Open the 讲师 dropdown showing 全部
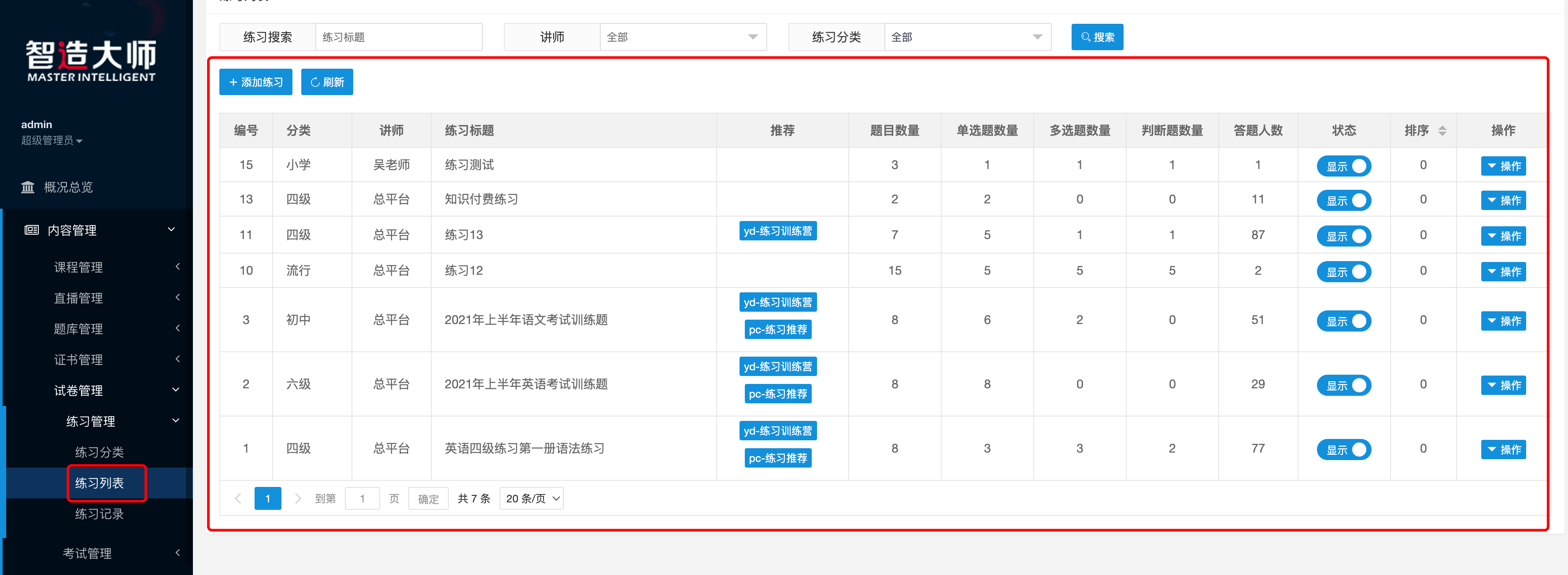This screenshot has height=575, width=1568. (x=683, y=37)
